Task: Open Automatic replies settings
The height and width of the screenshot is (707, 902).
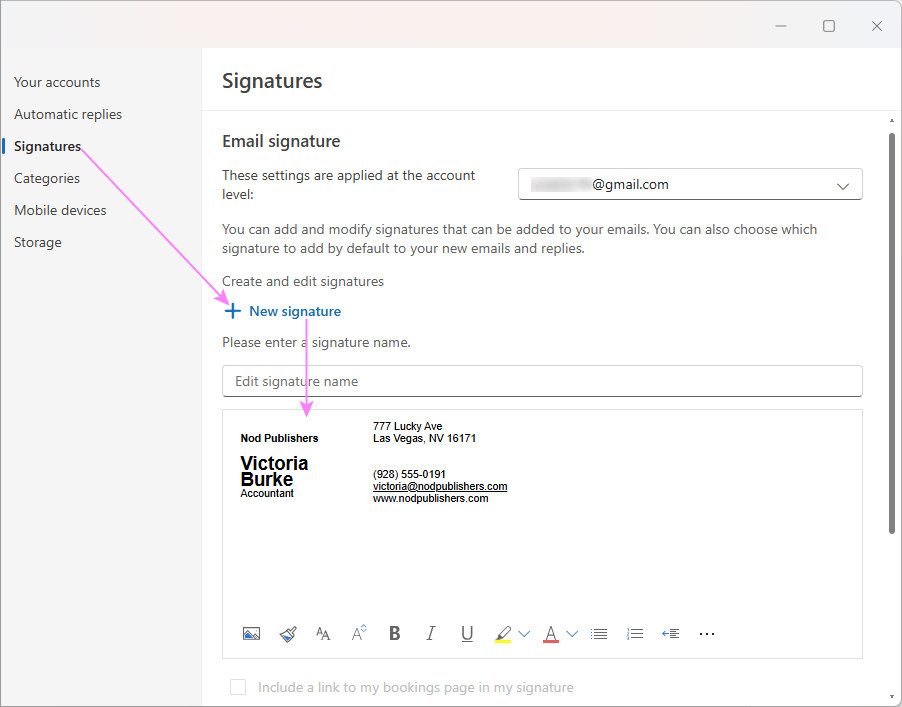Action: tap(68, 114)
